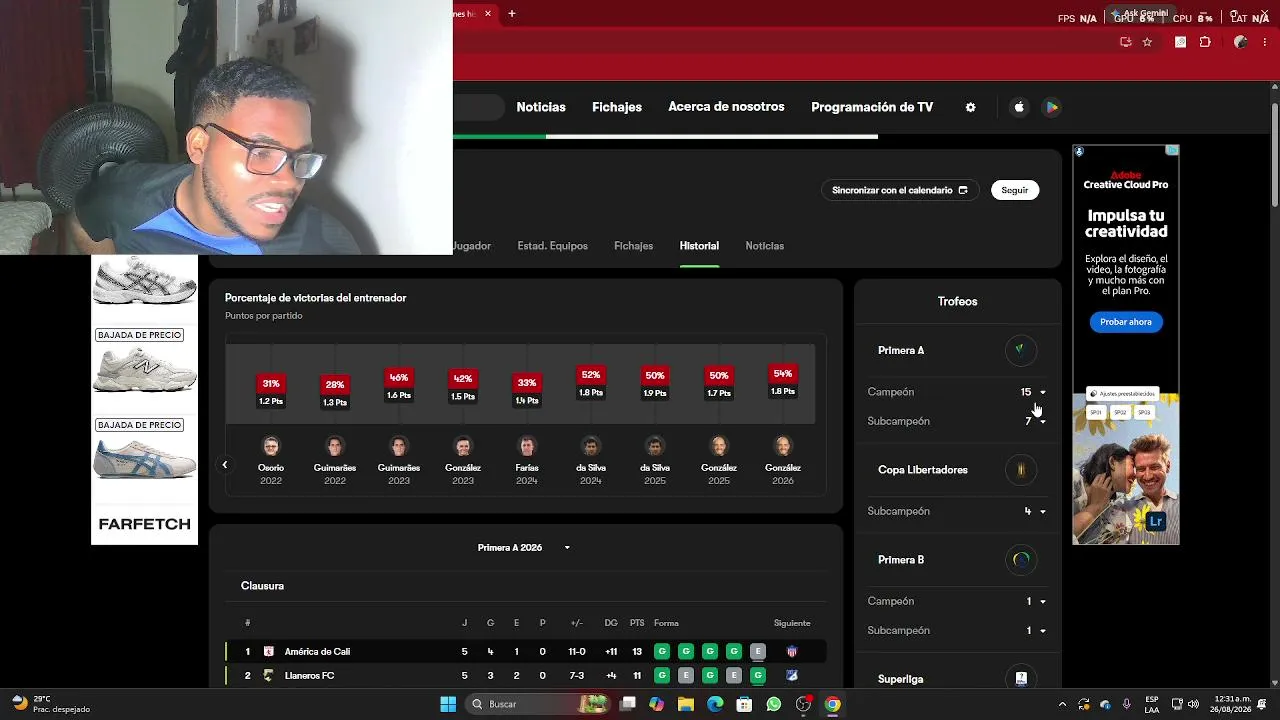This screenshot has width=1280, height=720.
Task: Open the Google Play download icon
Action: [1051, 107]
